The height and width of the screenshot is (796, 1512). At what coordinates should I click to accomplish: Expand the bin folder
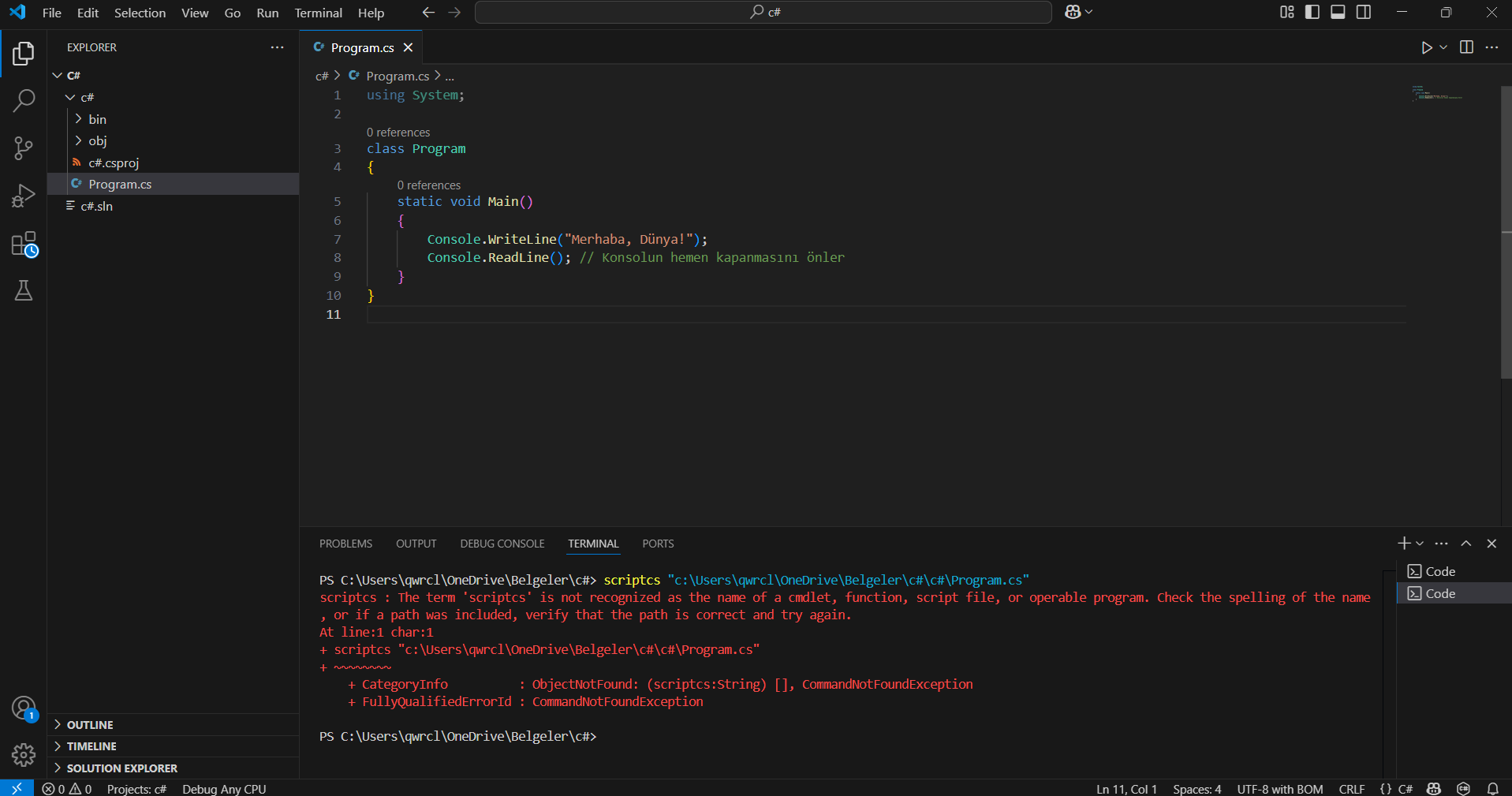[x=97, y=119]
